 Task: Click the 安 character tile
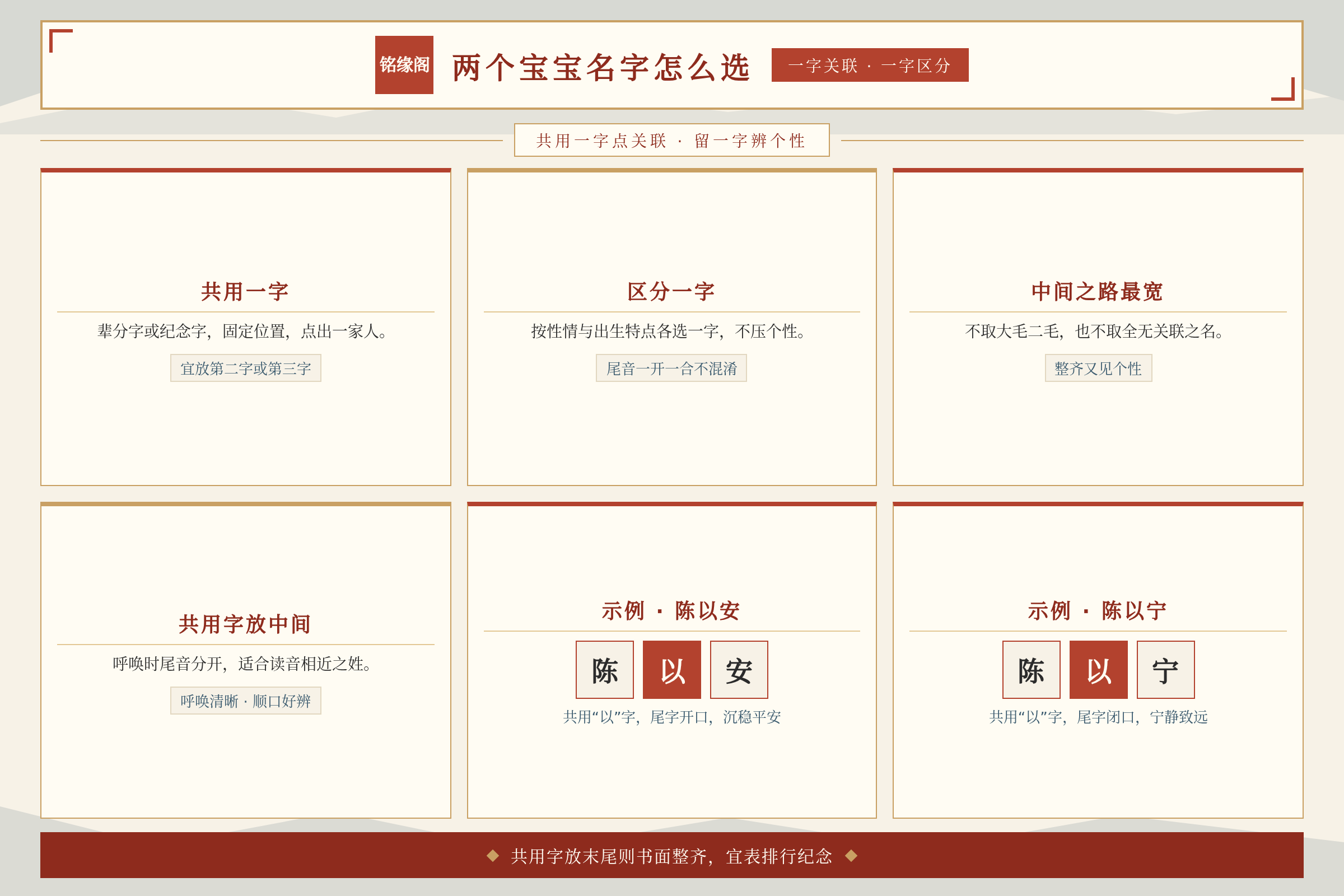[x=739, y=670]
